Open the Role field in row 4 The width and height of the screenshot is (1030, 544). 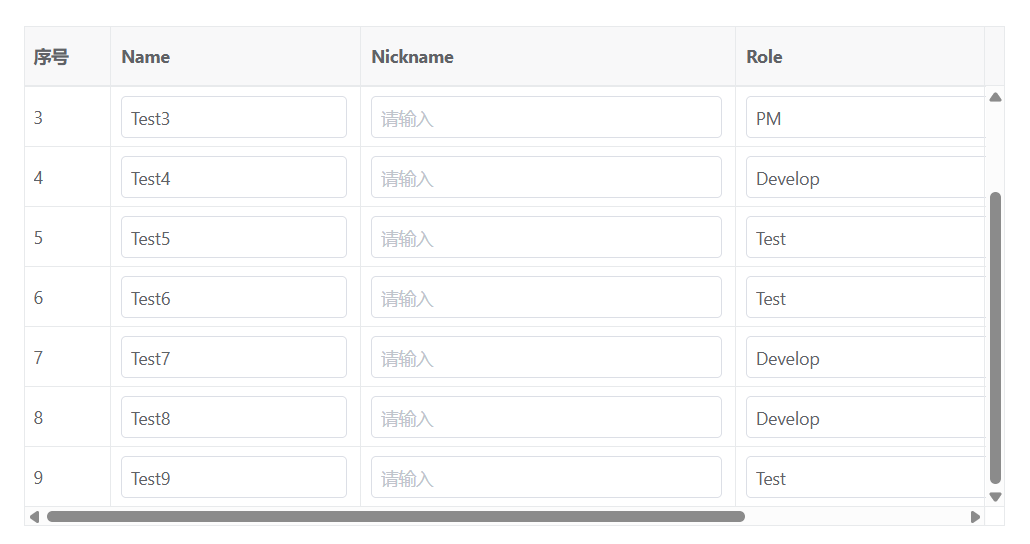(865, 178)
